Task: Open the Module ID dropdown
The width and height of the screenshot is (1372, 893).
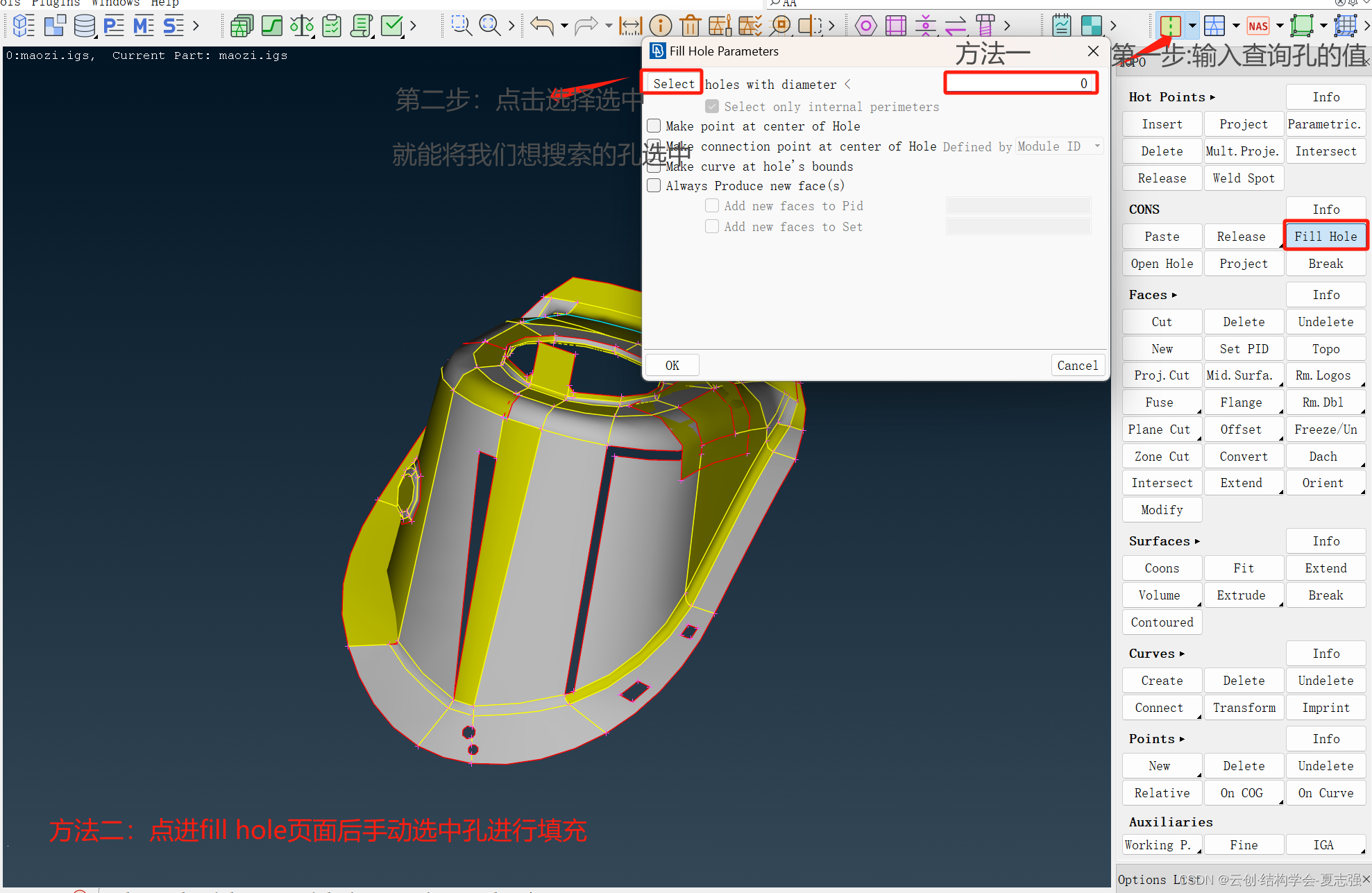Action: tap(1059, 146)
